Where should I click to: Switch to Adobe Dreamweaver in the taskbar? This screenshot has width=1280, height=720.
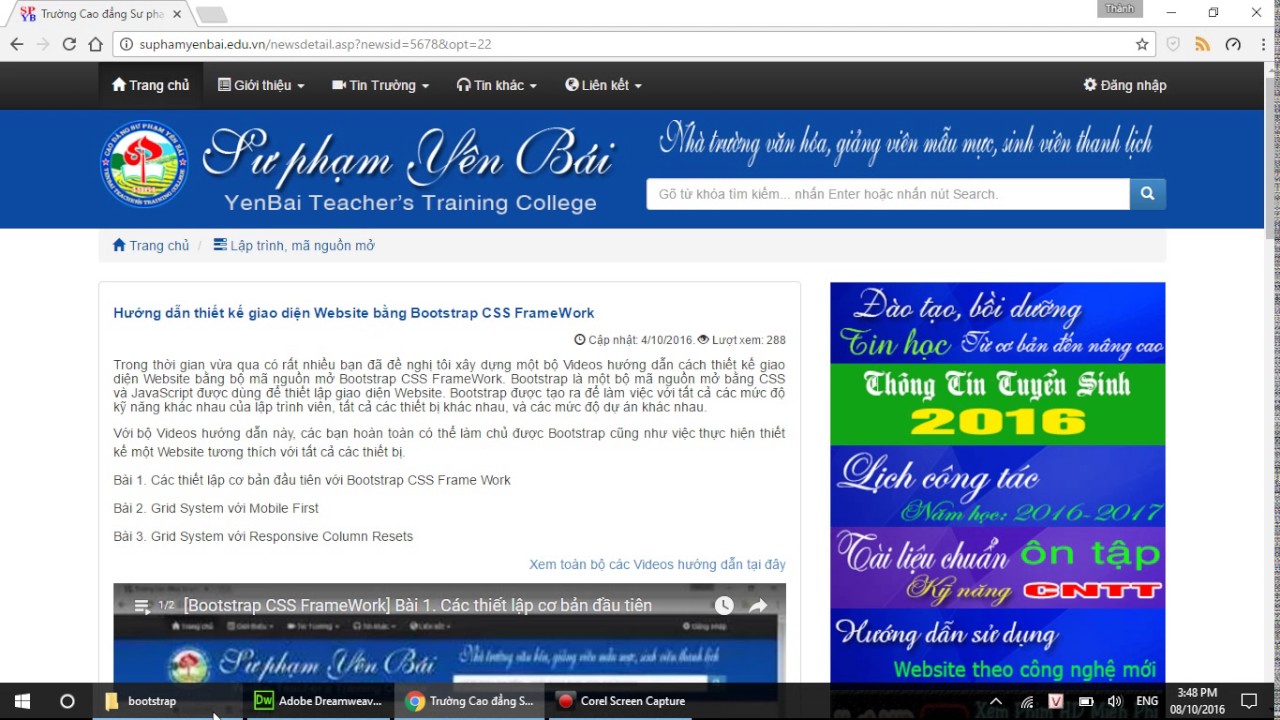point(318,701)
